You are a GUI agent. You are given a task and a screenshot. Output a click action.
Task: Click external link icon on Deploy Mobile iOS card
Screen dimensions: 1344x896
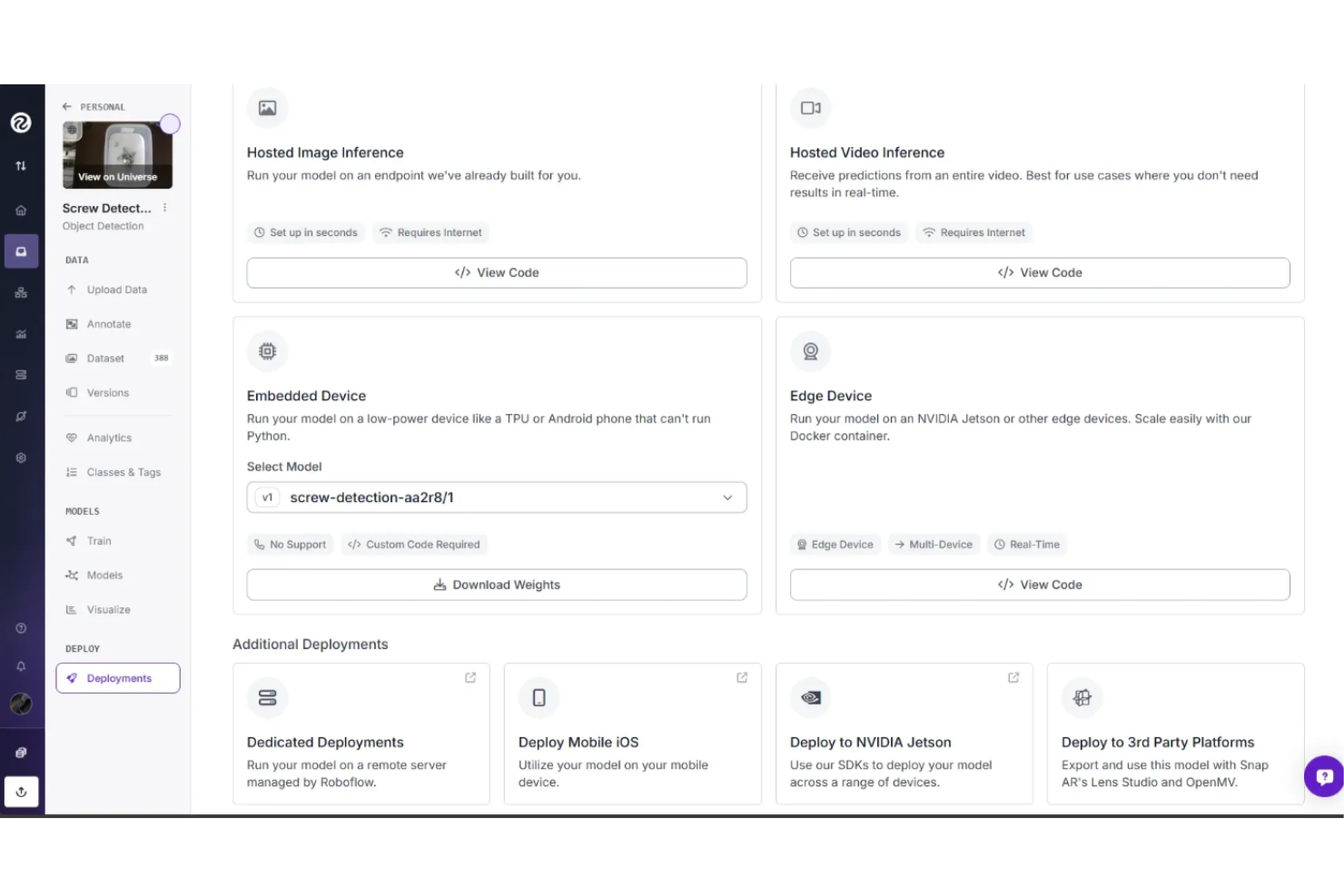pyautogui.click(x=741, y=677)
